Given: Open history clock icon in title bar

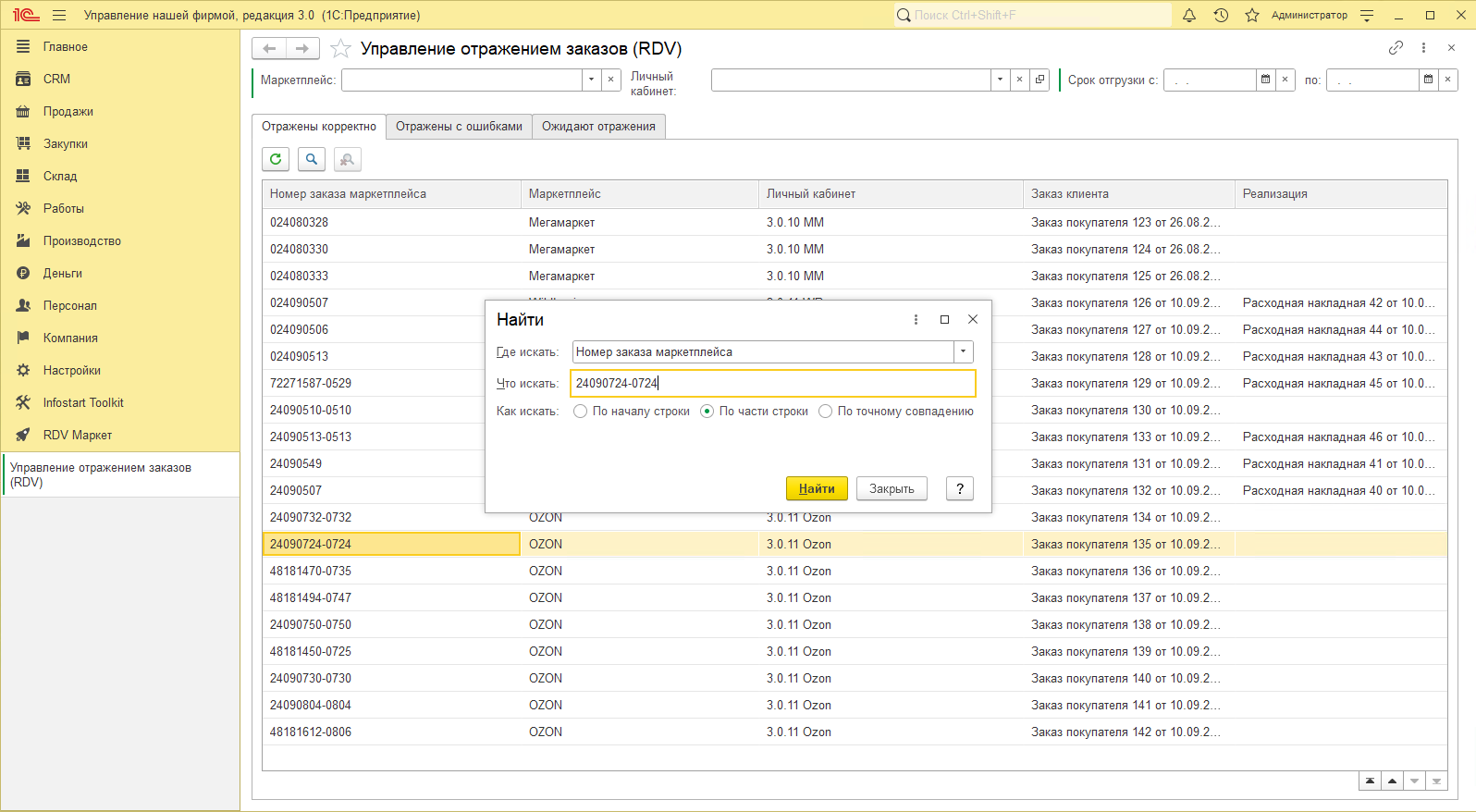Looking at the screenshot, I should (1221, 16).
